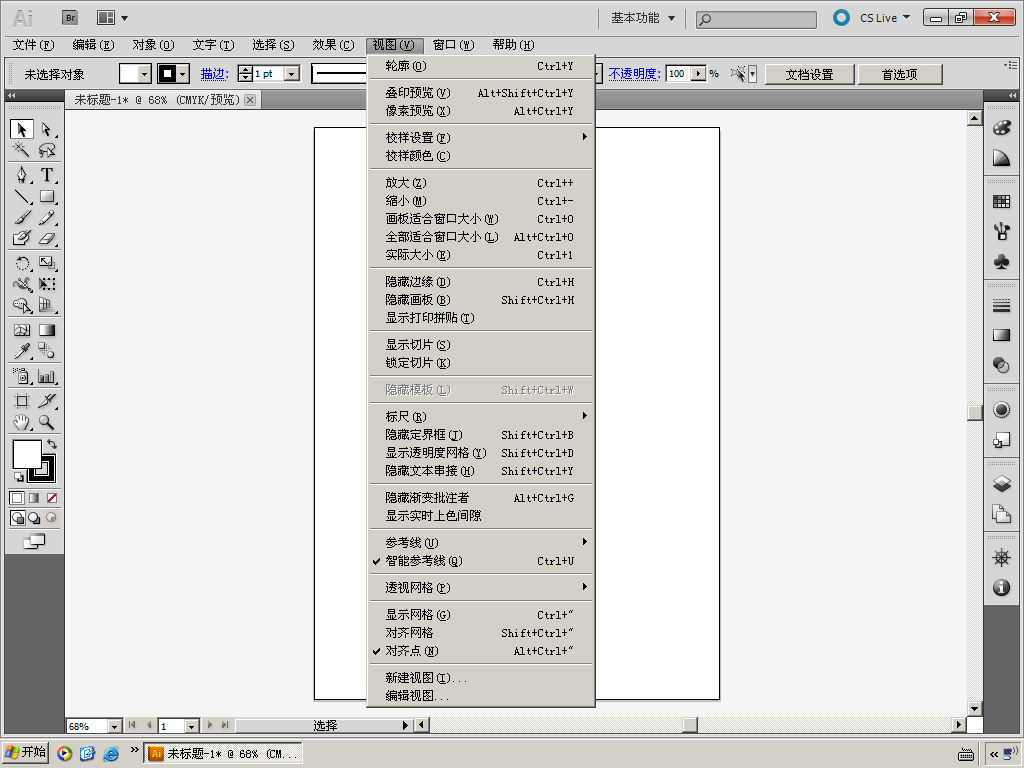Click the CS Live button
Image resolution: width=1024 pixels, height=768 pixels.
(x=871, y=18)
